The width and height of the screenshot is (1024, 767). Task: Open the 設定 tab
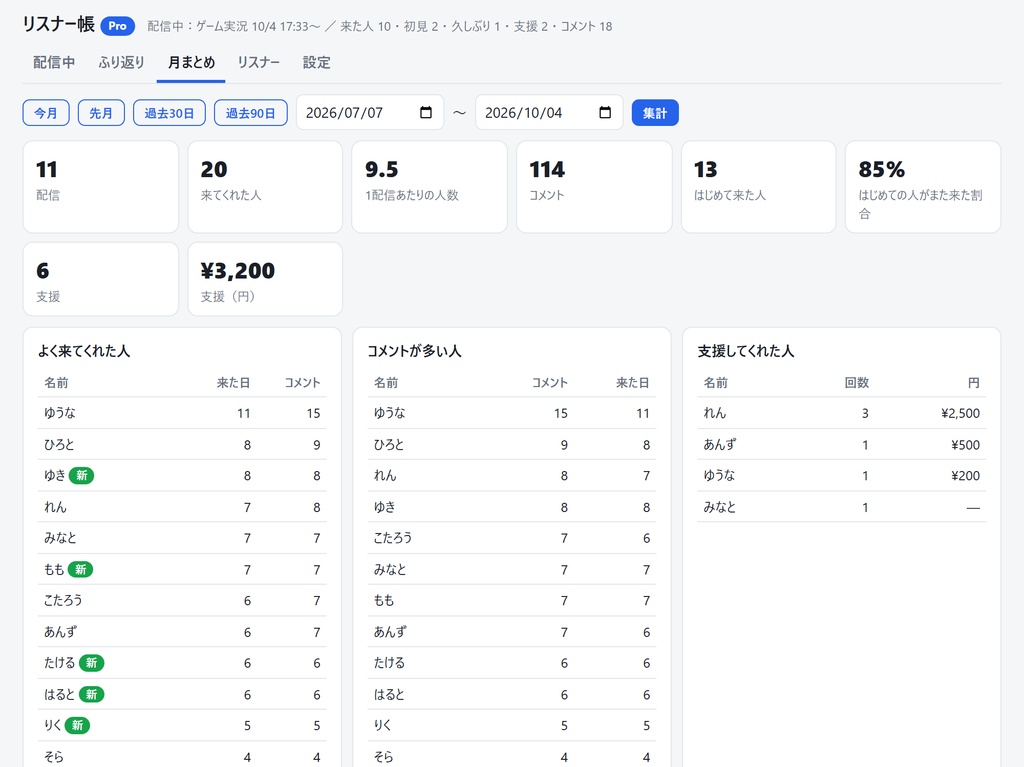coord(317,63)
